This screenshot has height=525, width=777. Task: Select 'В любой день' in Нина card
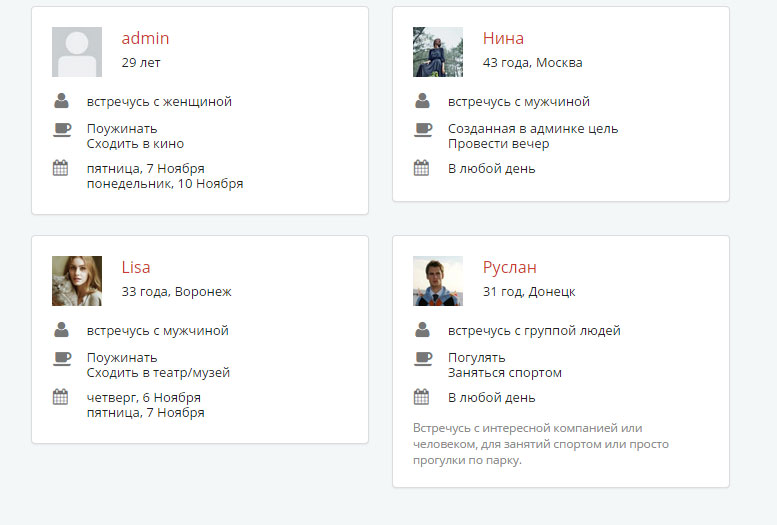(x=492, y=169)
